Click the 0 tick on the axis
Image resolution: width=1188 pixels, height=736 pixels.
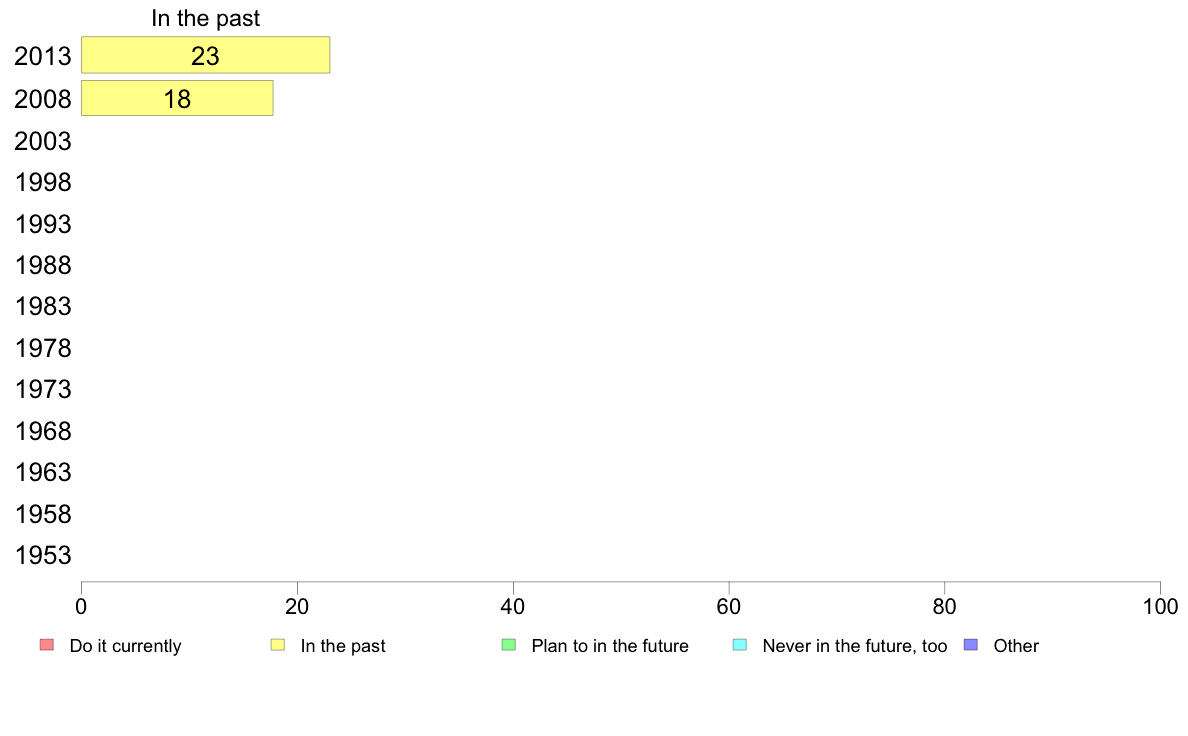click(81, 606)
